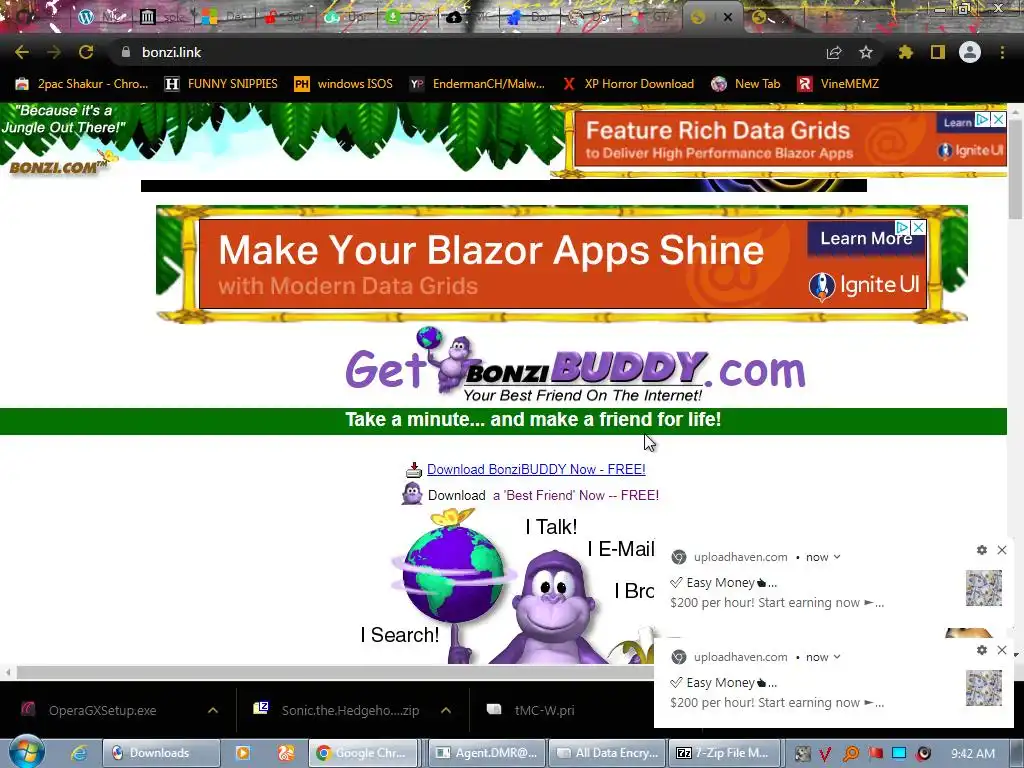Reload the bonzi.link page
Image resolution: width=1024 pixels, height=768 pixels.
86,52
